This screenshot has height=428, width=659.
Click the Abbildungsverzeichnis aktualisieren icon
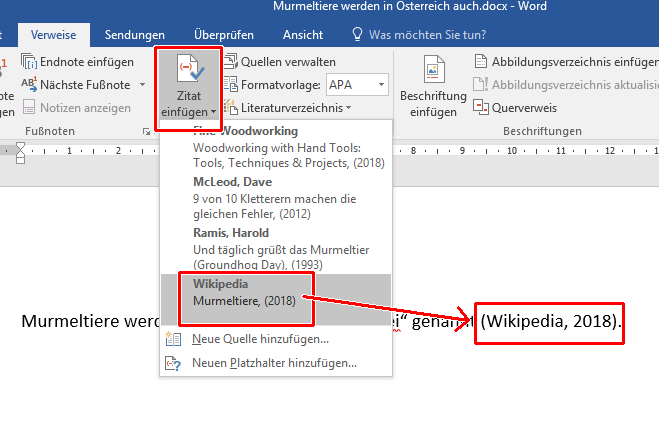coord(481,84)
